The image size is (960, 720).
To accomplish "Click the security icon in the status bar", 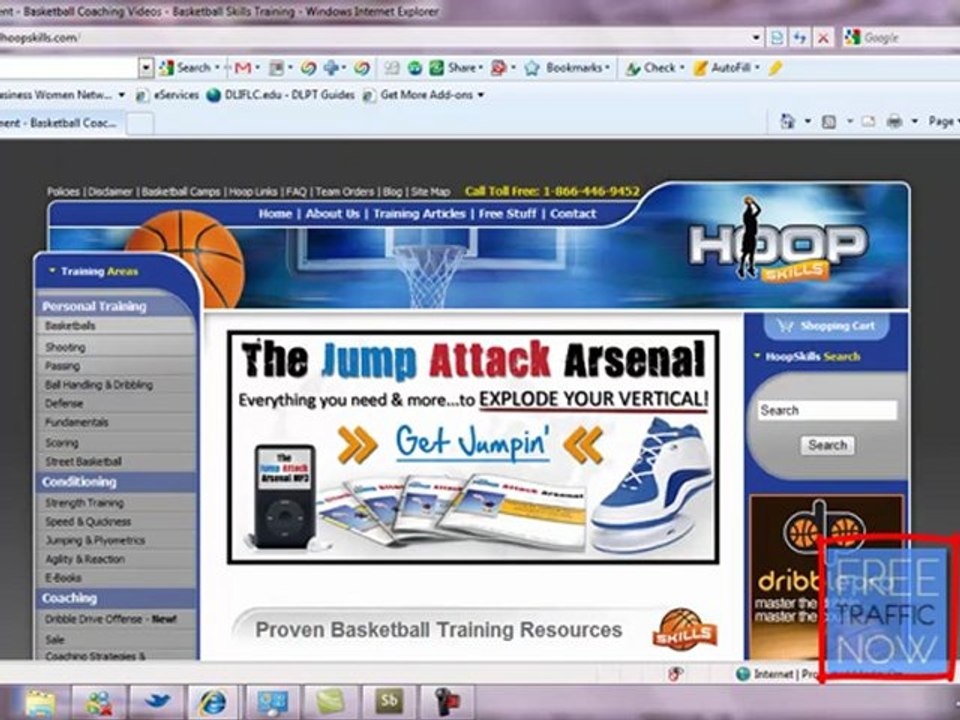I will coord(675,673).
